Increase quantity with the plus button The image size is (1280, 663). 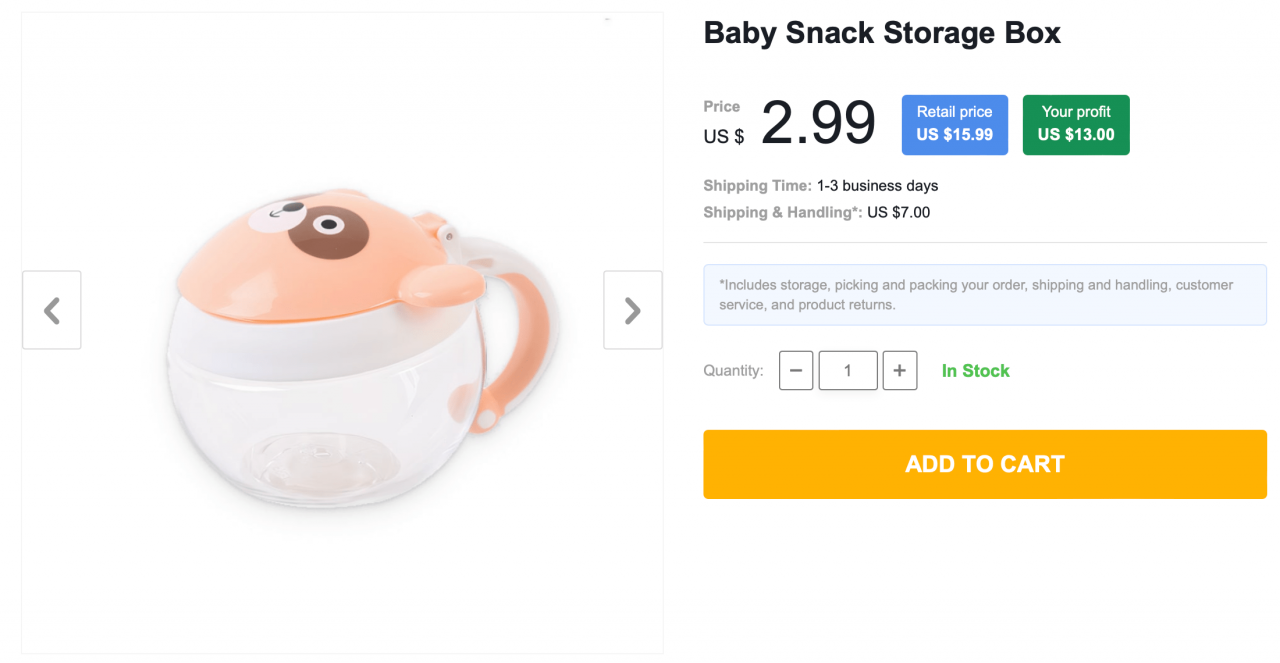pyautogui.click(x=900, y=370)
